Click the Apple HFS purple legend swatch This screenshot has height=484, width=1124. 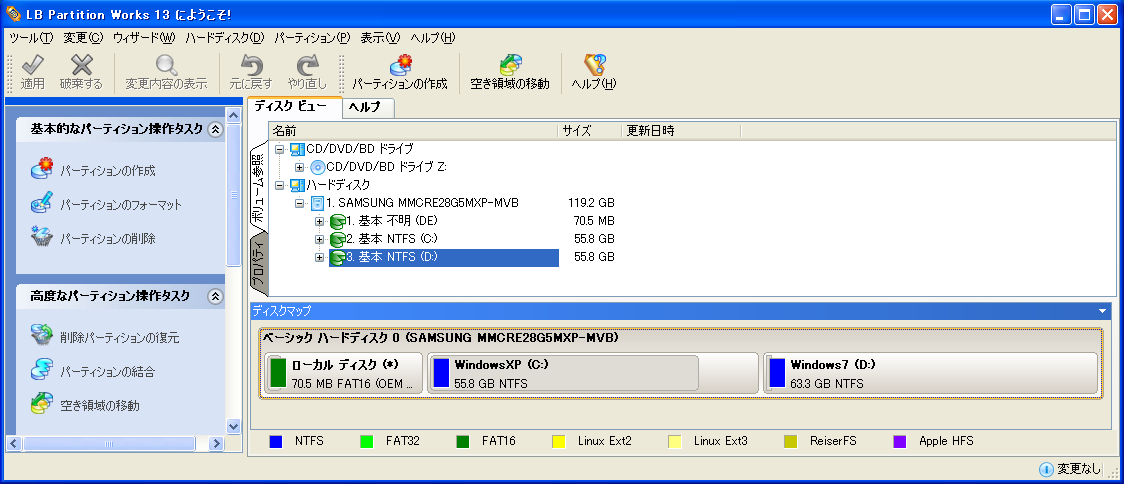click(900, 442)
